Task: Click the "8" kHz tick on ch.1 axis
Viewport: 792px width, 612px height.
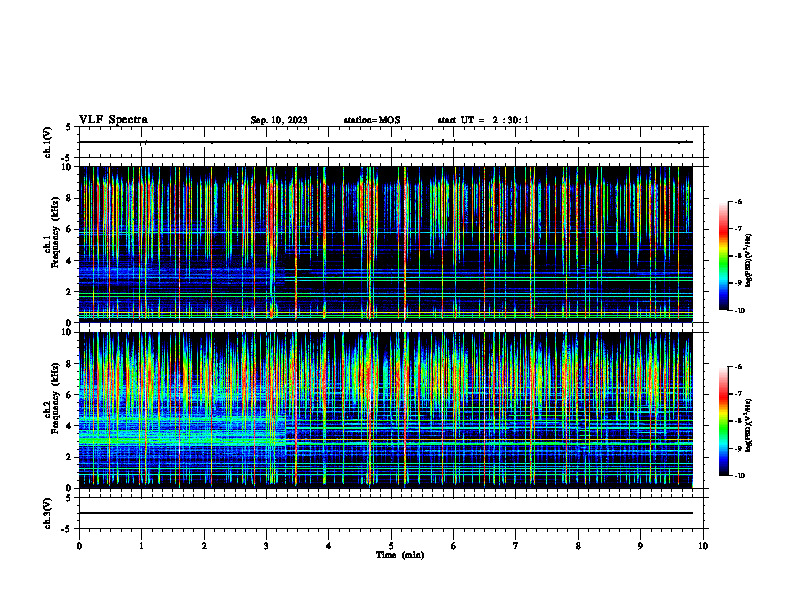Action: point(70,198)
